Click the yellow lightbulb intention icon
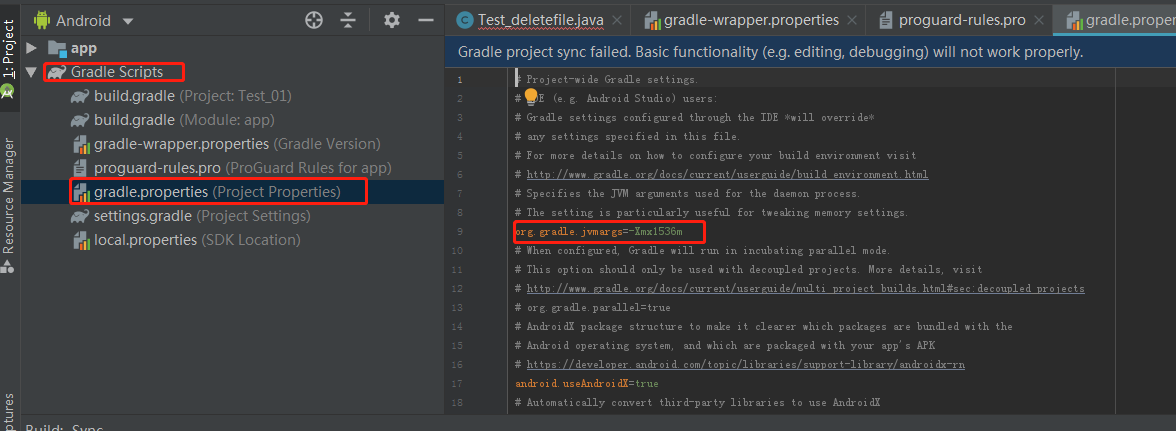The width and height of the screenshot is (1176, 431). pyautogui.click(x=532, y=96)
